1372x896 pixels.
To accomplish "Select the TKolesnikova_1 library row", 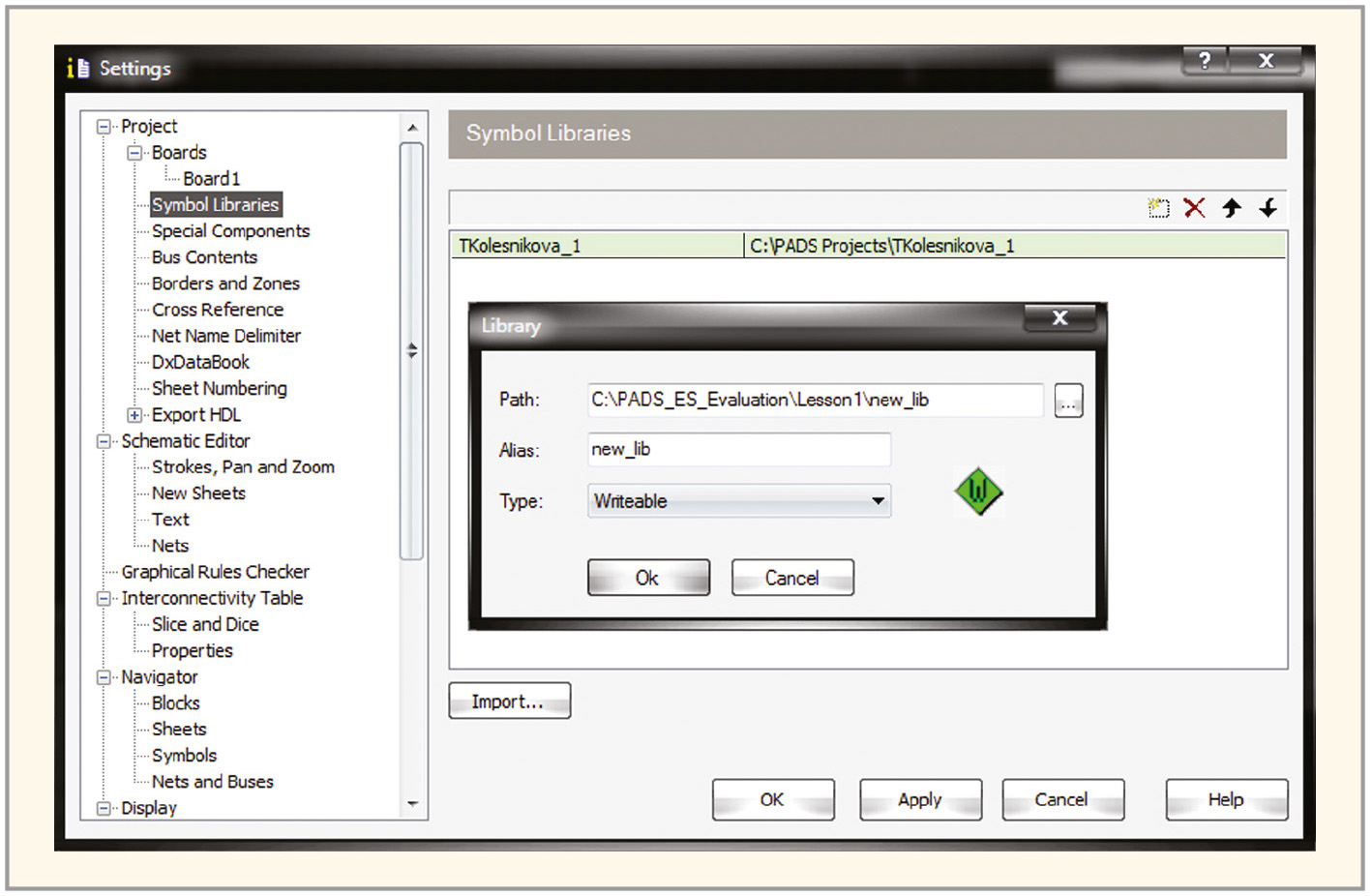I will coord(596,246).
